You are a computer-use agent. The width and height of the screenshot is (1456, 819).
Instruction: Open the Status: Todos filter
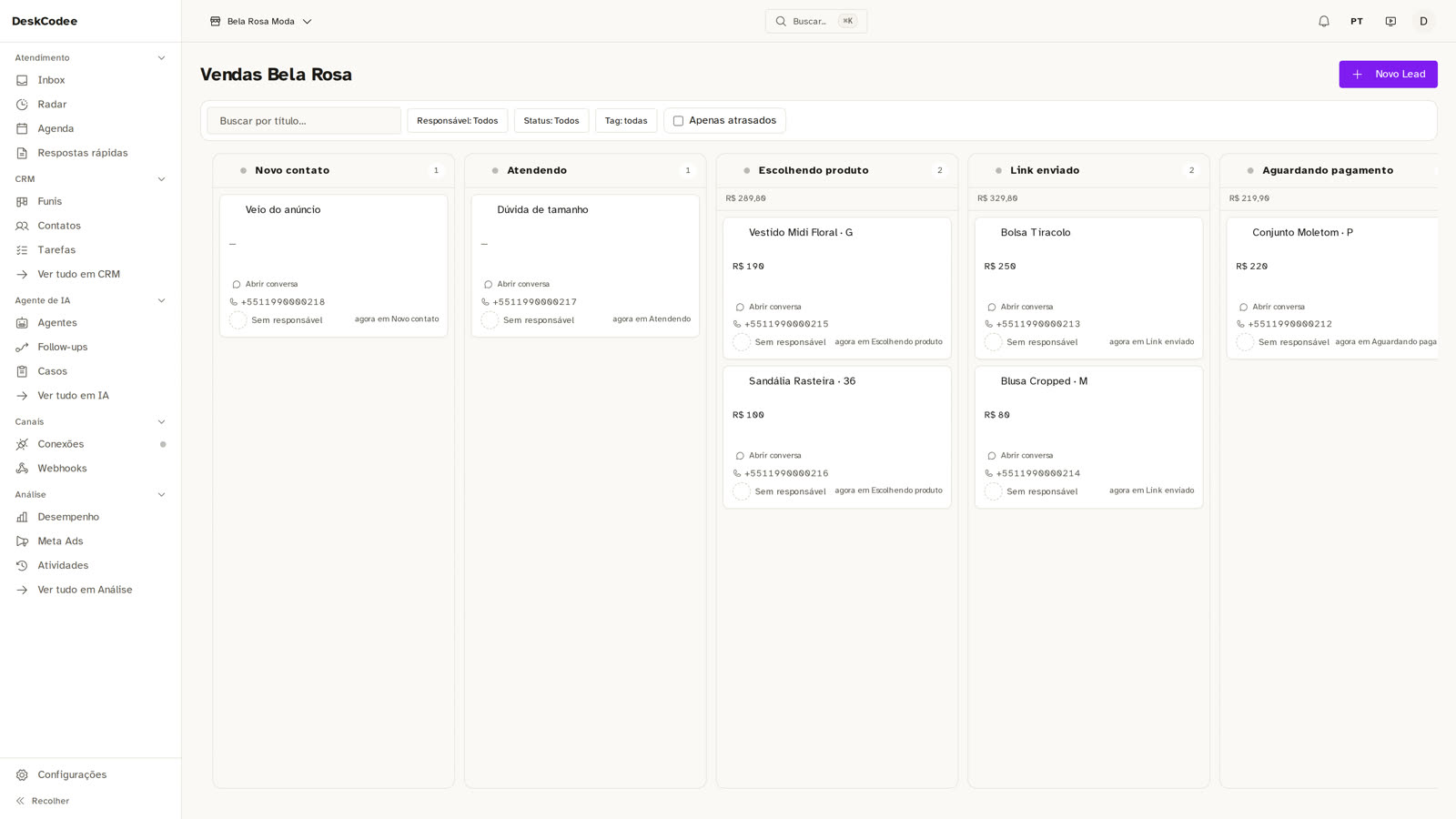pos(551,120)
